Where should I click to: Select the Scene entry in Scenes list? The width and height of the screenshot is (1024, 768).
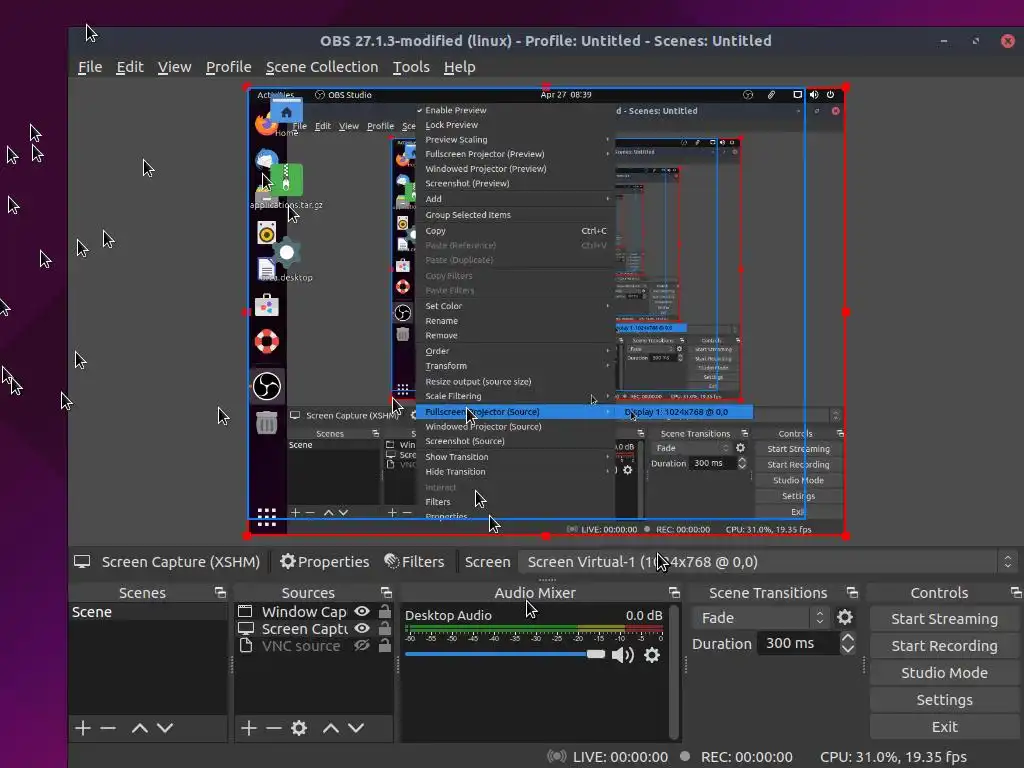(x=148, y=612)
